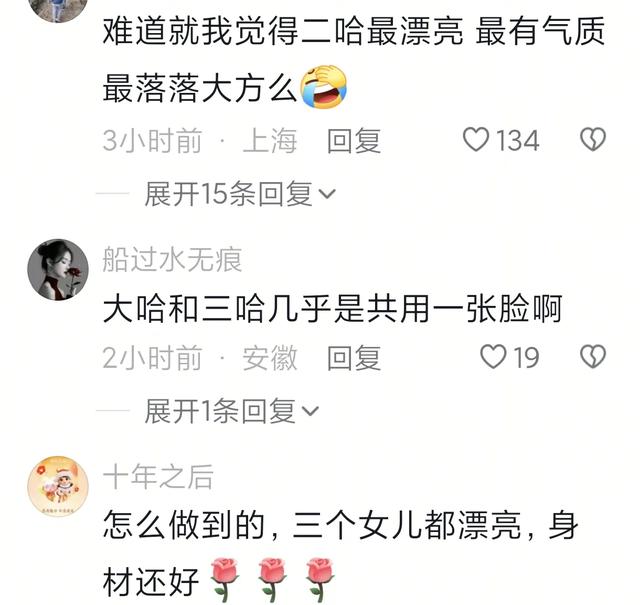Tap the first rose emoji in last comment
Screen dimensions: 640x605
[224, 580]
